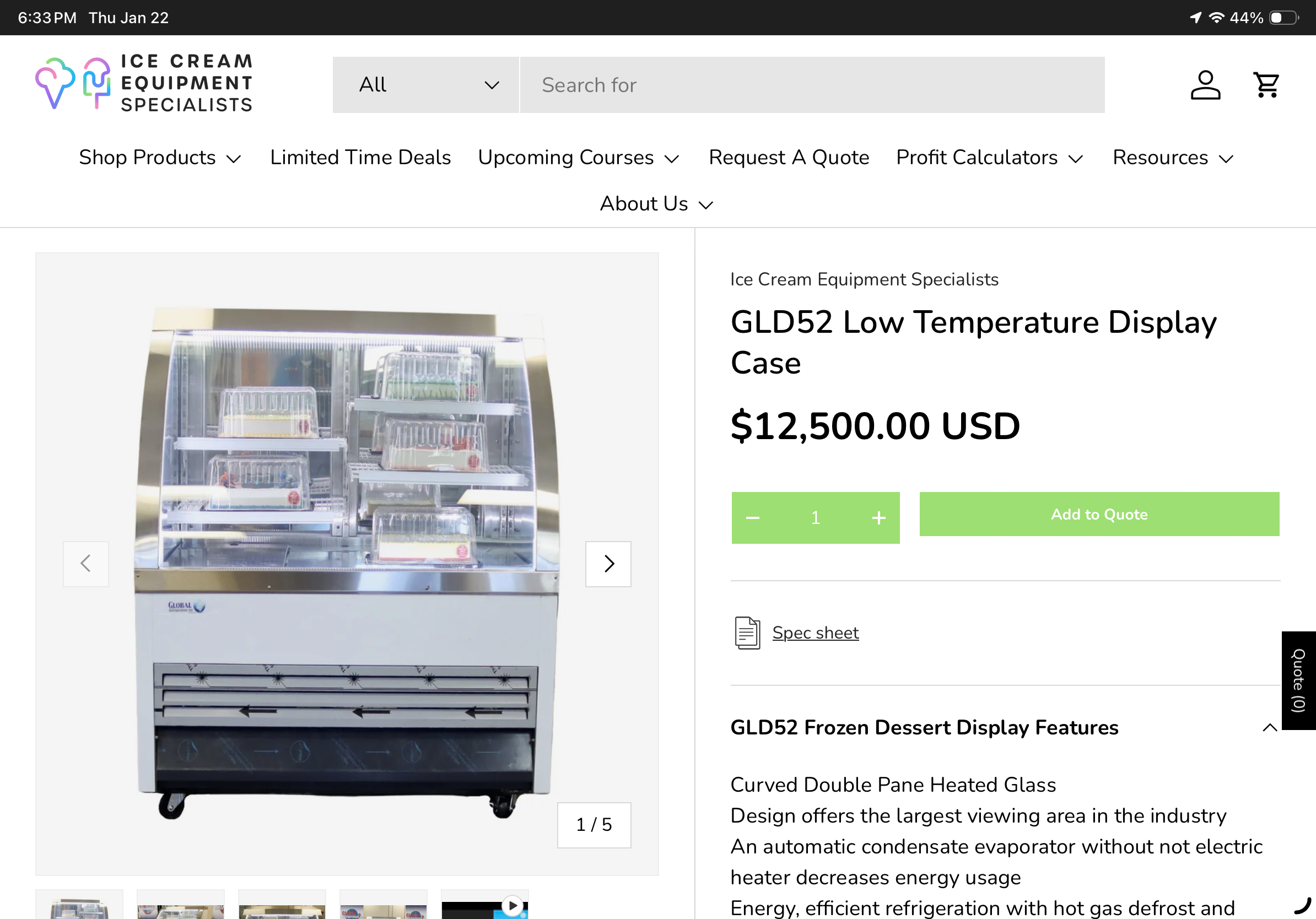This screenshot has width=1316, height=919.
Task: Increase quantity with the plus button
Action: [878, 518]
